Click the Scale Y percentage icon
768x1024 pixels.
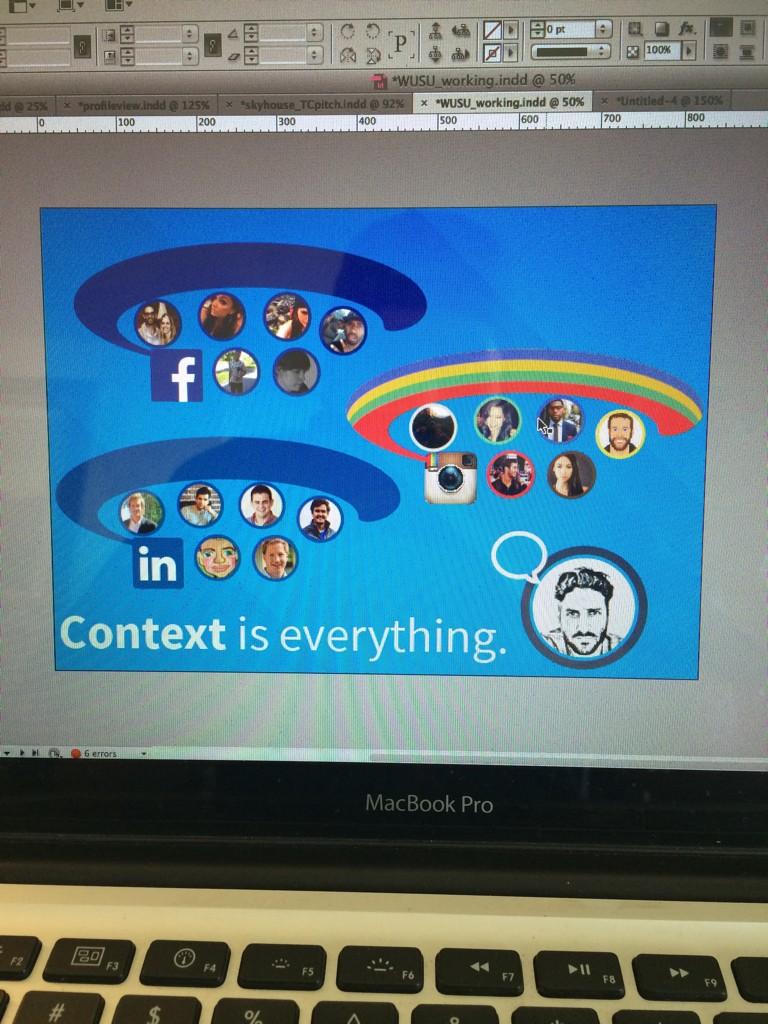click(109, 57)
